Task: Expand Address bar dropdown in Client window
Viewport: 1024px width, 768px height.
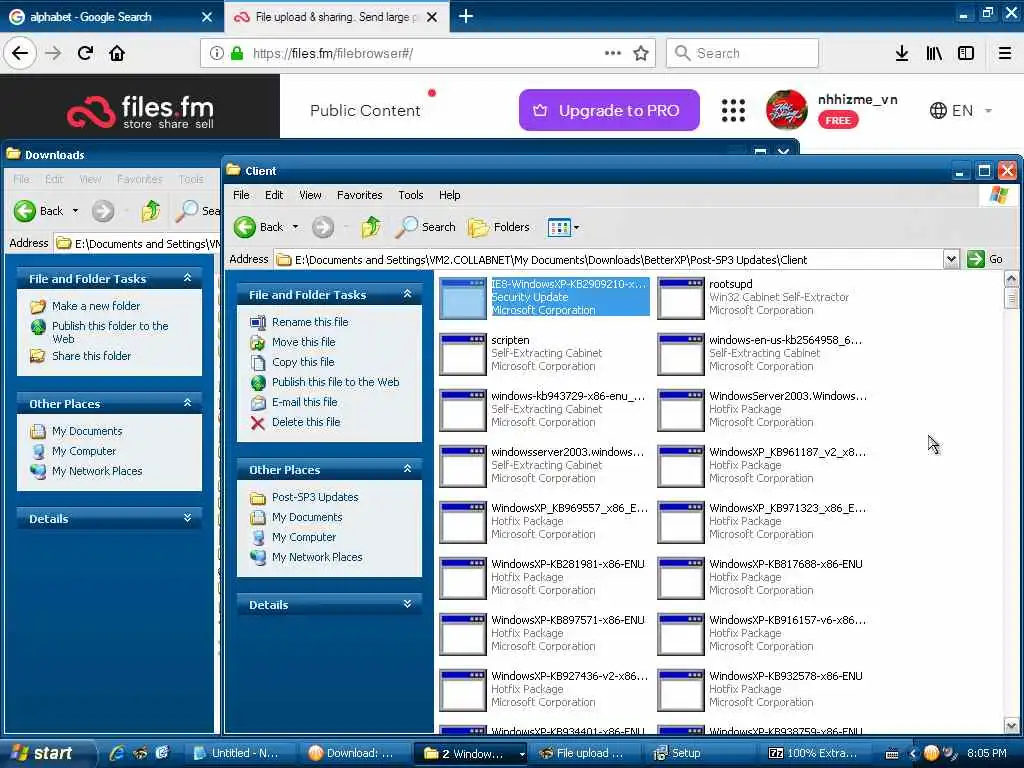Action: tap(951, 259)
